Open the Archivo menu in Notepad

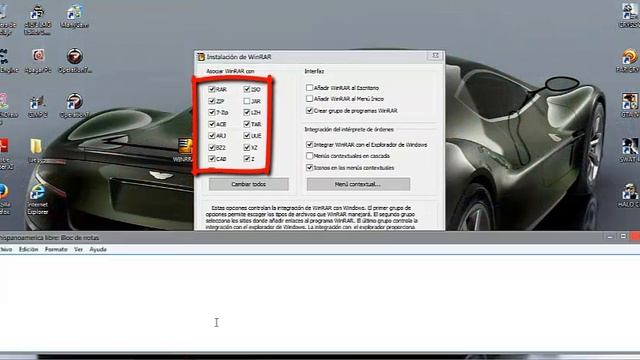pos(6,249)
